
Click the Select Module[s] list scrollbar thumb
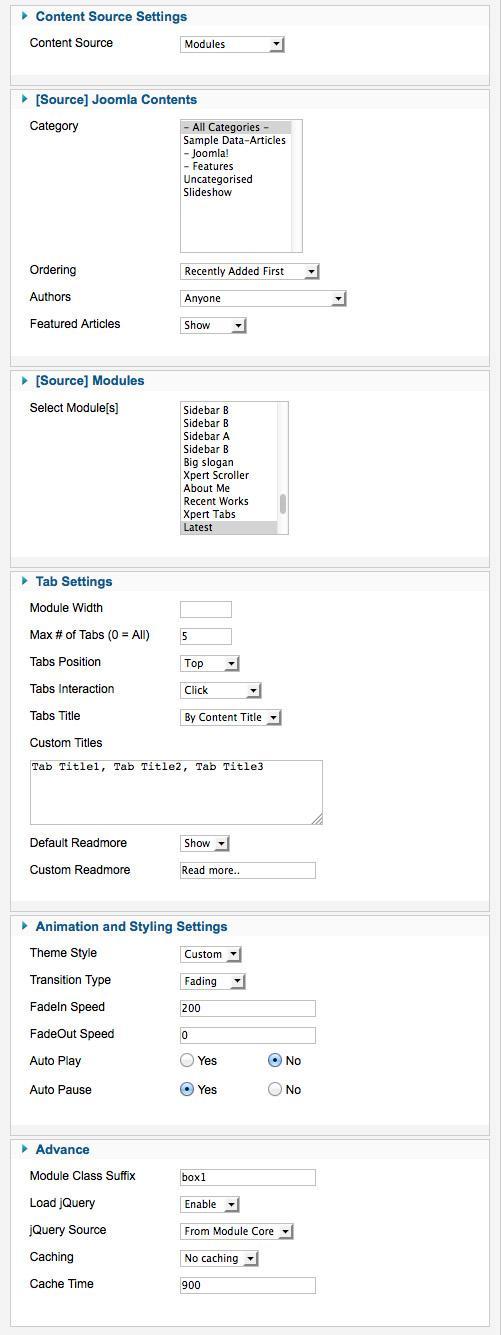coord(283,503)
